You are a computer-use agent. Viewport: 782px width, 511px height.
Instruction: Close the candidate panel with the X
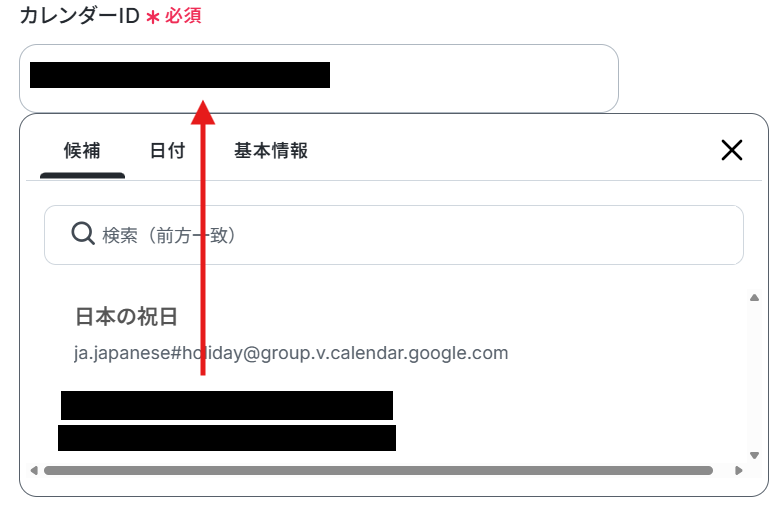click(x=732, y=150)
